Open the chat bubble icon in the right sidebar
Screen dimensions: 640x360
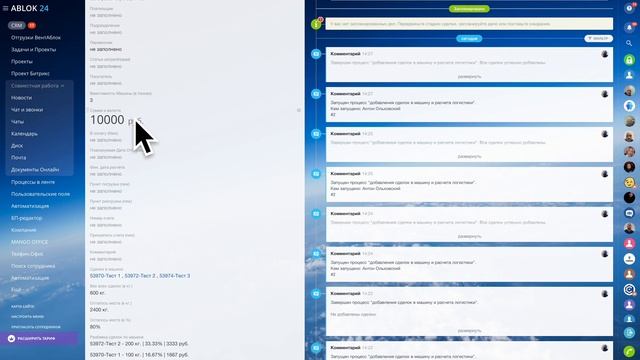click(629, 213)
